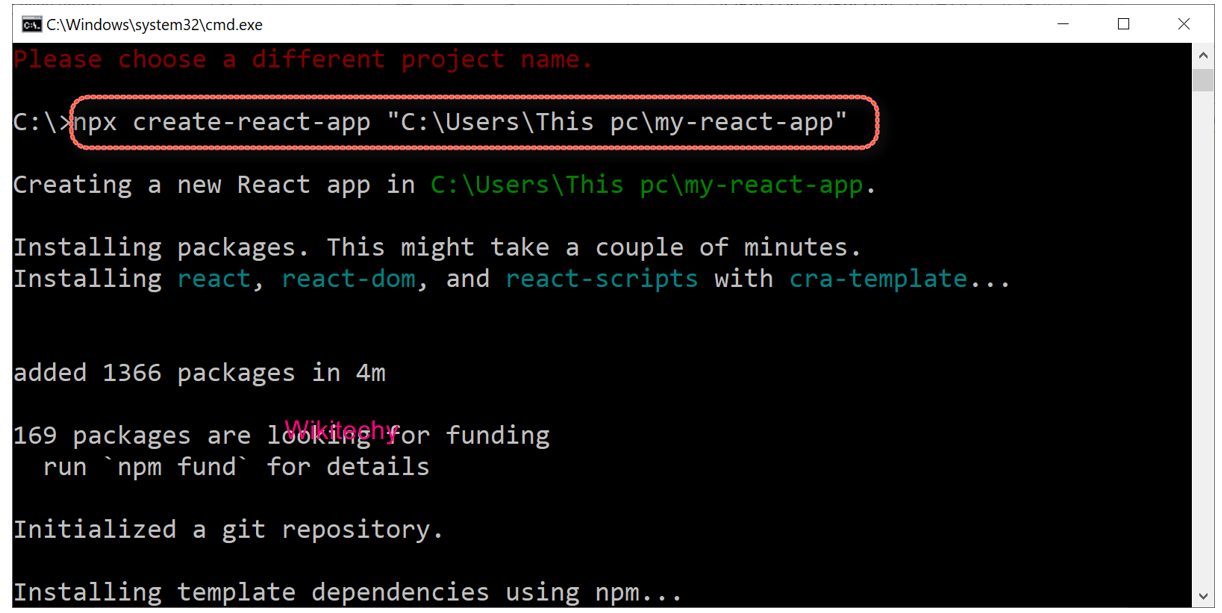Click the green my-react-app path text
Viewport: 1222px width, 613px height.
(646, 185)
